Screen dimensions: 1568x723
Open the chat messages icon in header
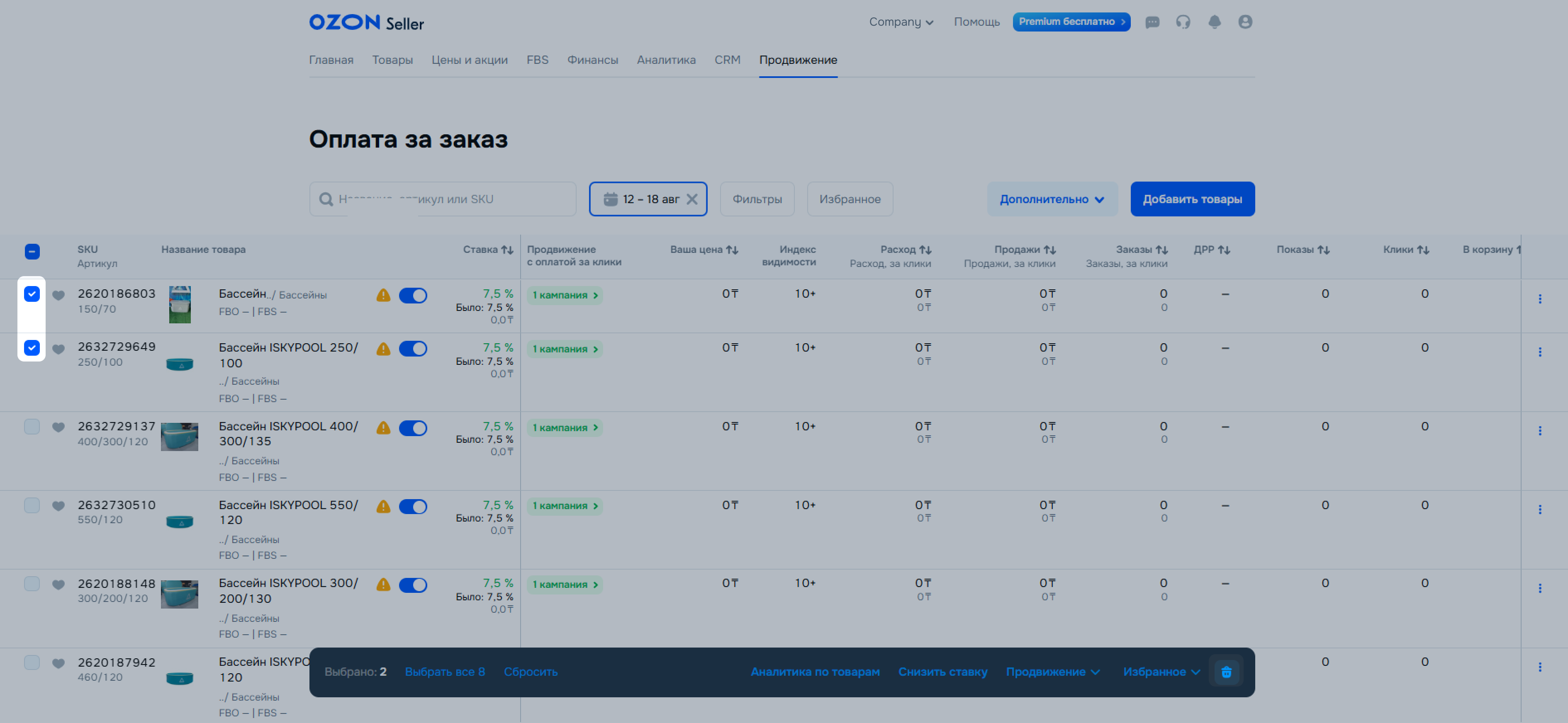coord(1152,22)
